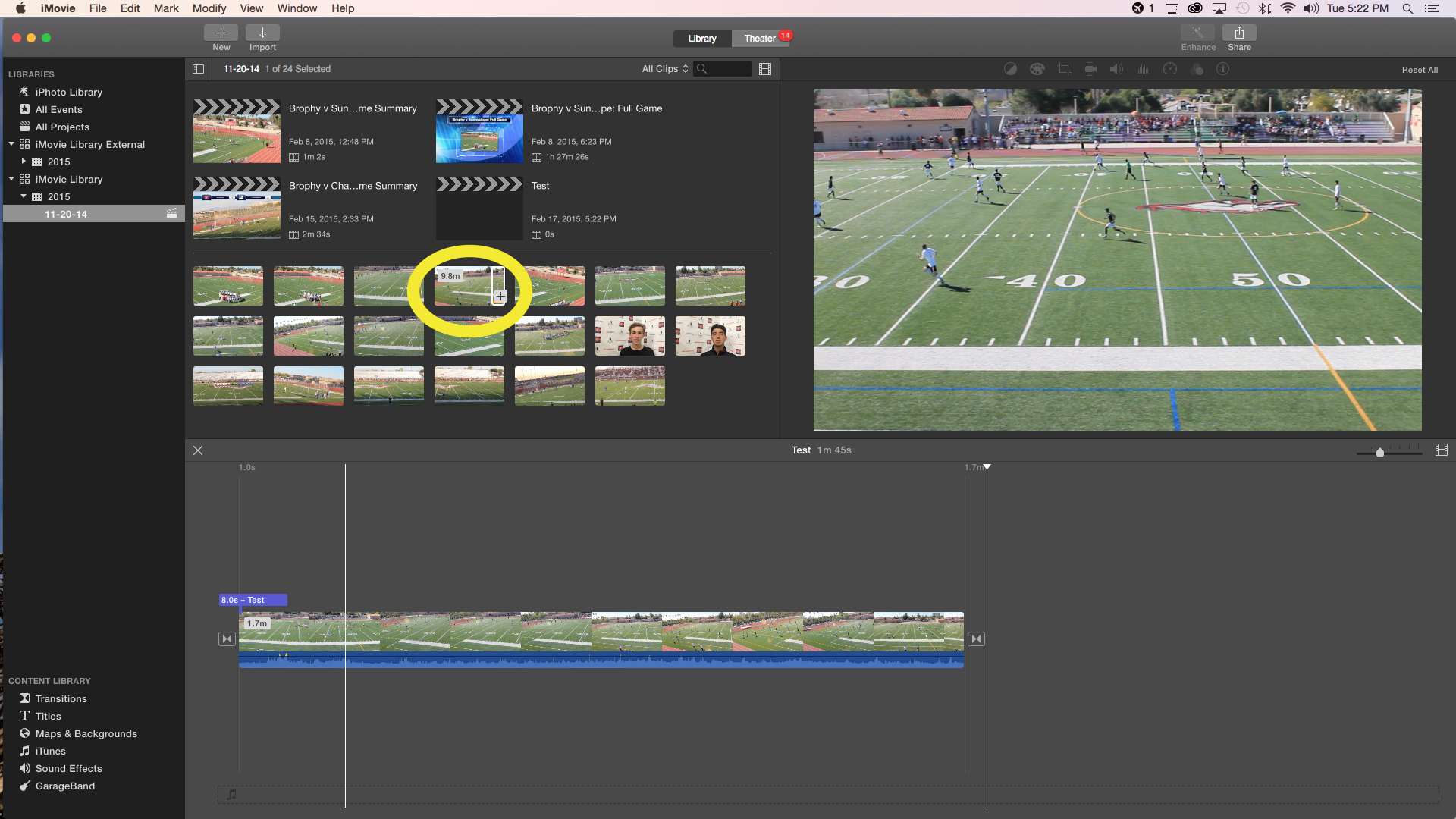Screen dimensions: 1456x819
Task: Open the Mark menu
Action: (x=166, y=8)
